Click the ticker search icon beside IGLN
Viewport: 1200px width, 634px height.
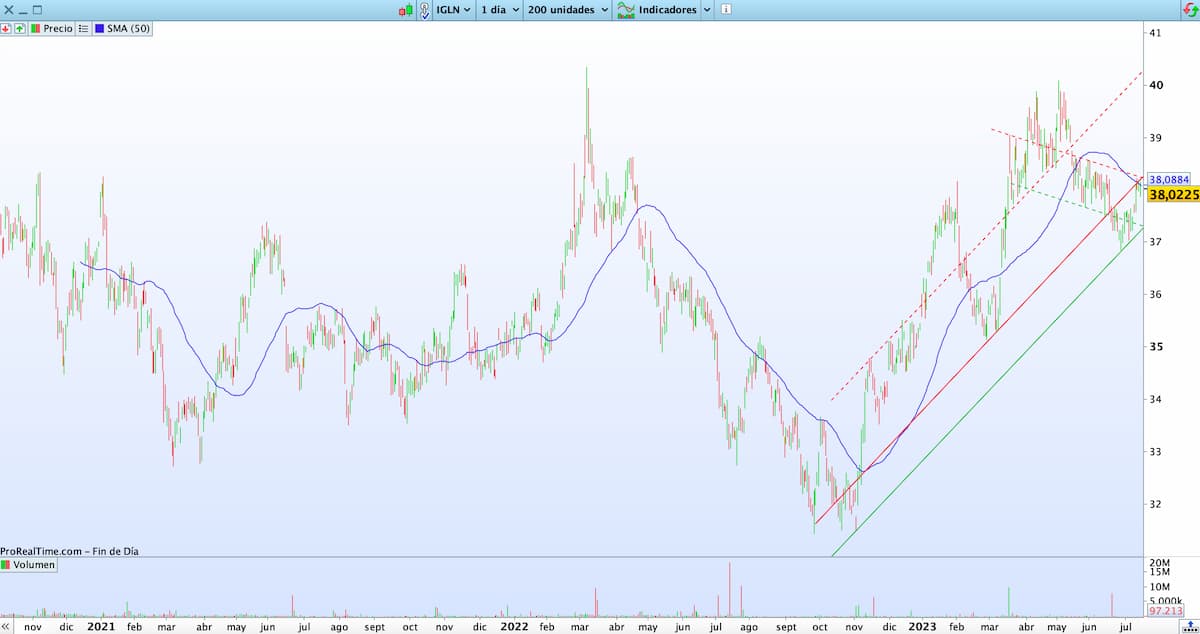pyautogui.click(x=425, y=10)
